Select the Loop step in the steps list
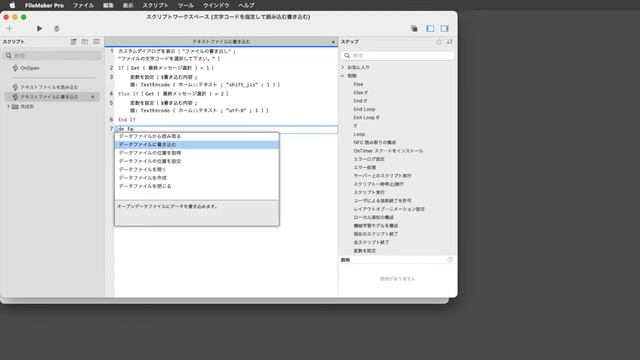 [359, 134]
